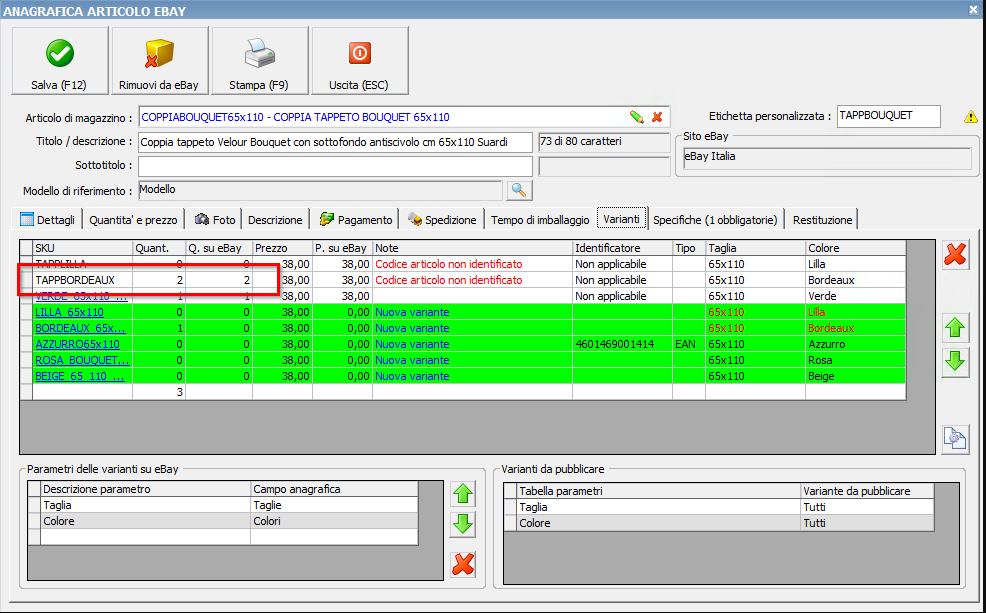Click the row selector of the TAPPBORDEAUX row

26,280
